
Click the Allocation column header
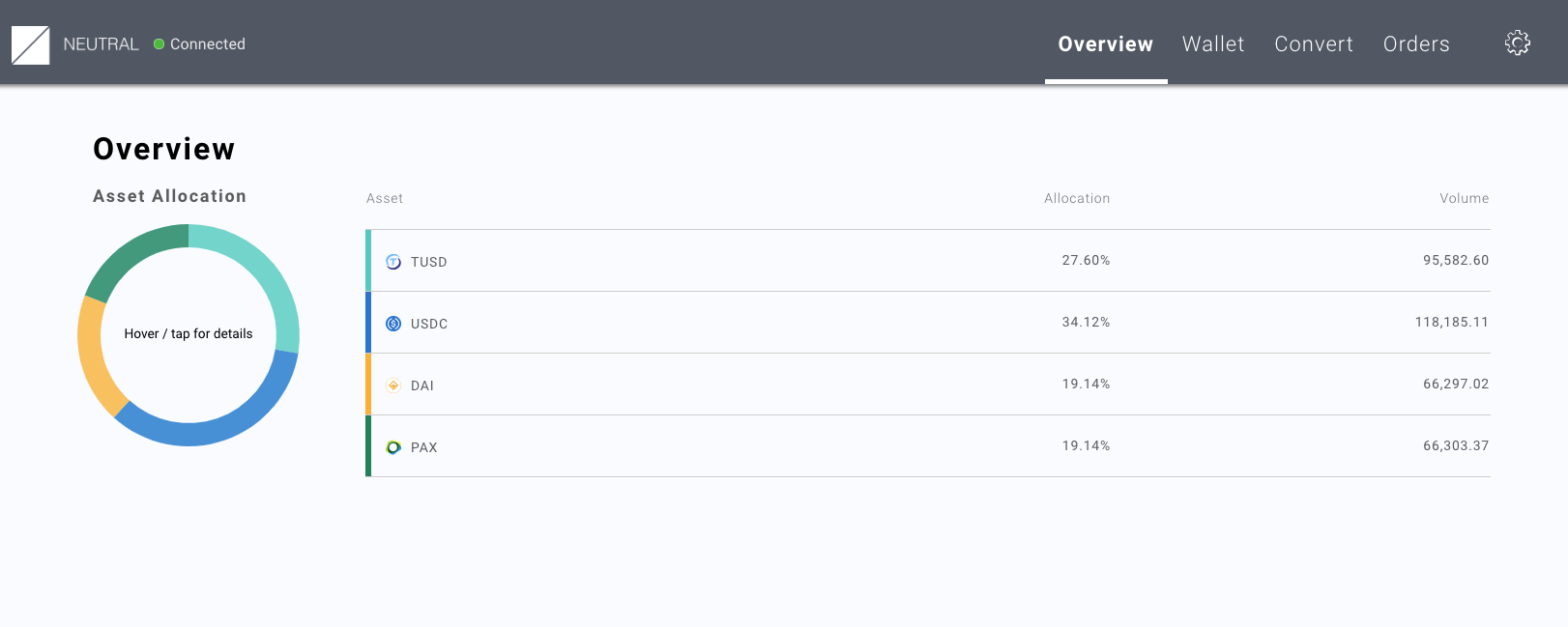(1076, 198)
